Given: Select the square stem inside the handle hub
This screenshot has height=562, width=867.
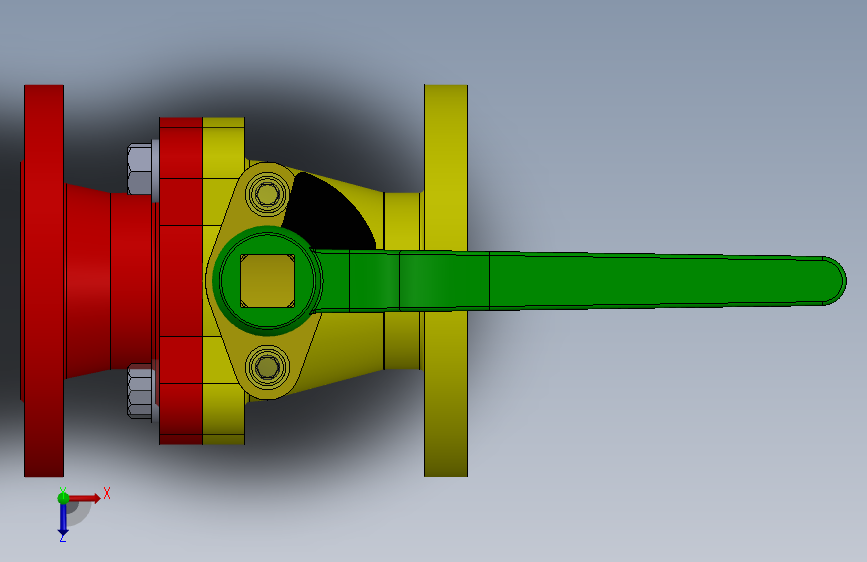Looking at the screenshot, I should [268, 281].
